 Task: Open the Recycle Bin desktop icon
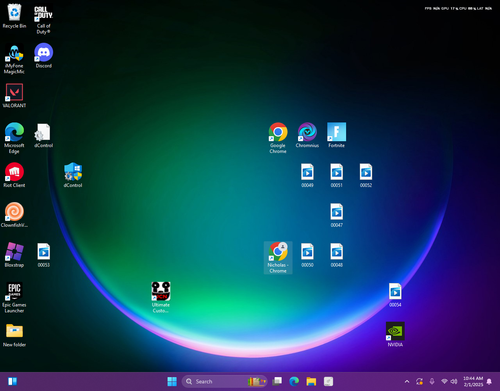click(14, 16)
